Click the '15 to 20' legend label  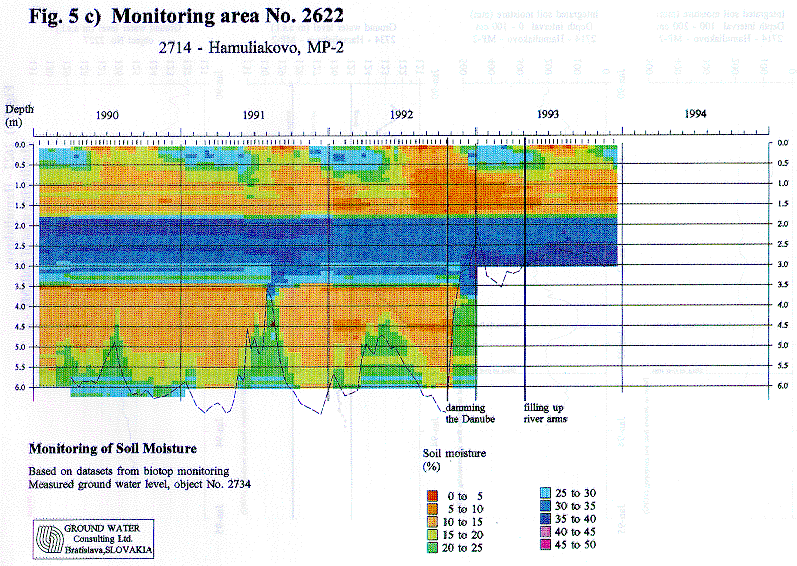(463, 535)
